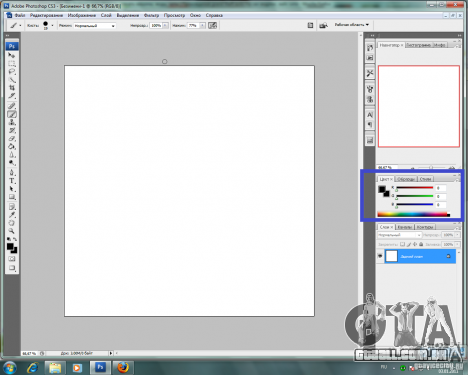
Task: Select the Rectangular Marquee tool
Action: (x=12, y=63)
